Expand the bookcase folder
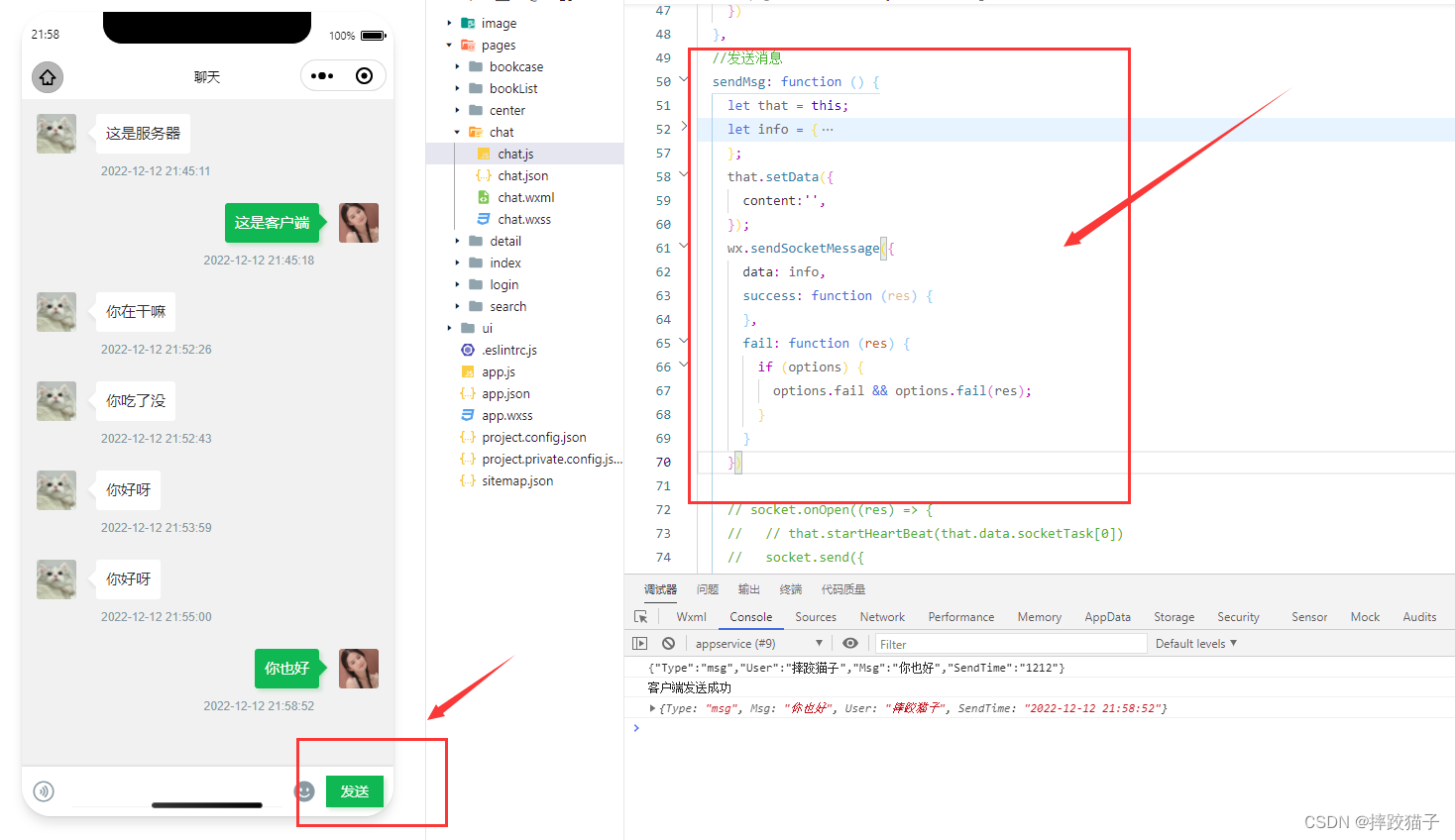 click(458, 67)
